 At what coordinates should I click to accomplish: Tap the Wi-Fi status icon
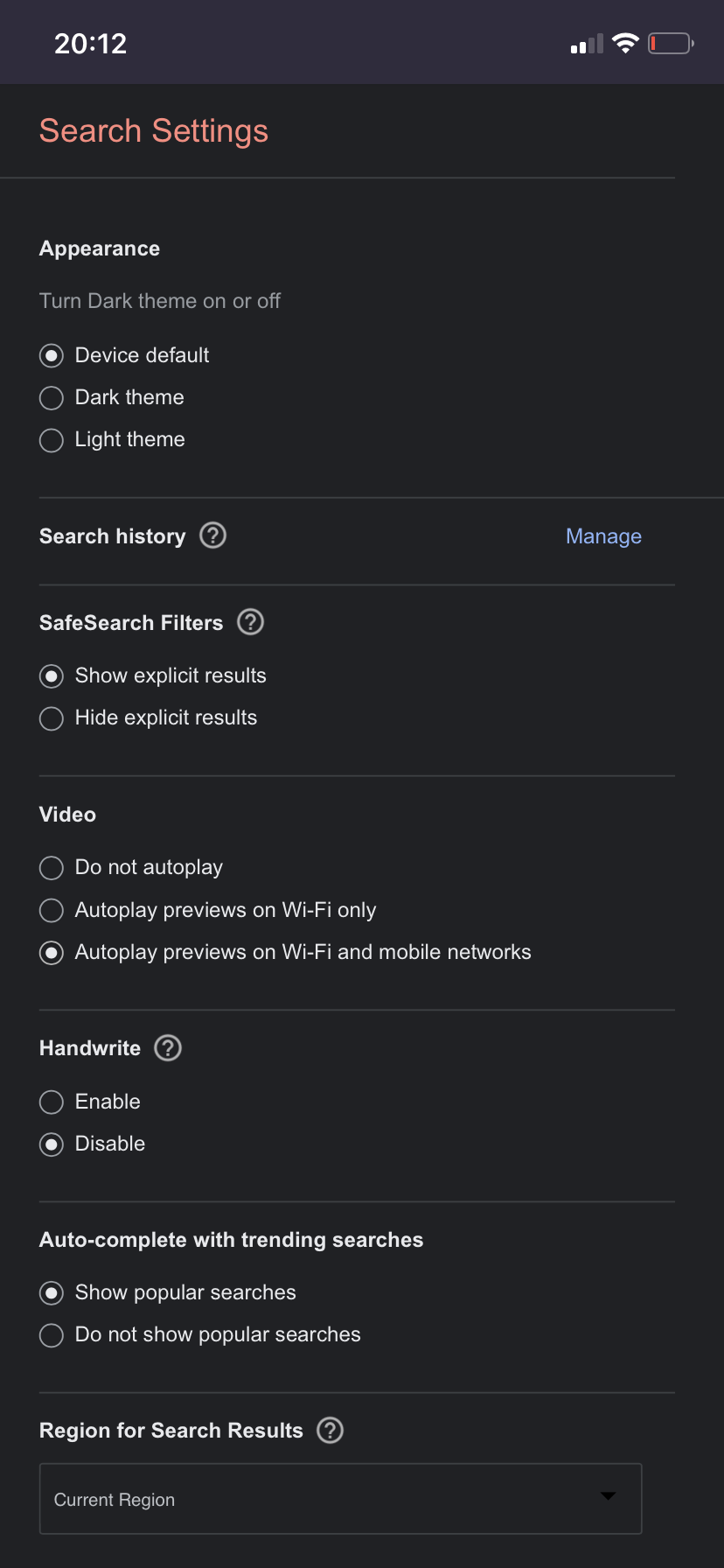pos(625,43)
